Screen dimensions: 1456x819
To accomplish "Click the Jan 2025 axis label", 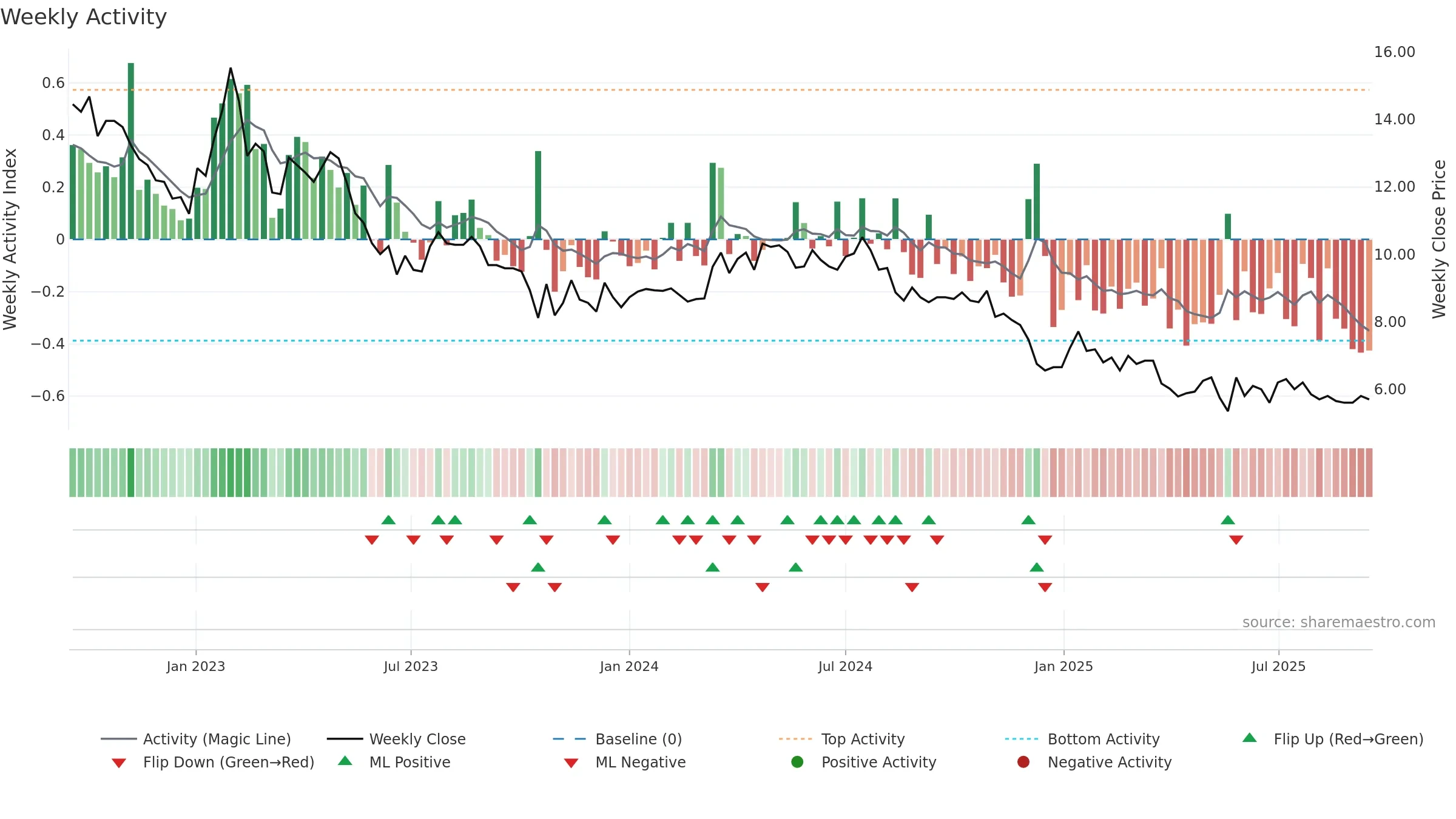I will coord(1063,666).
